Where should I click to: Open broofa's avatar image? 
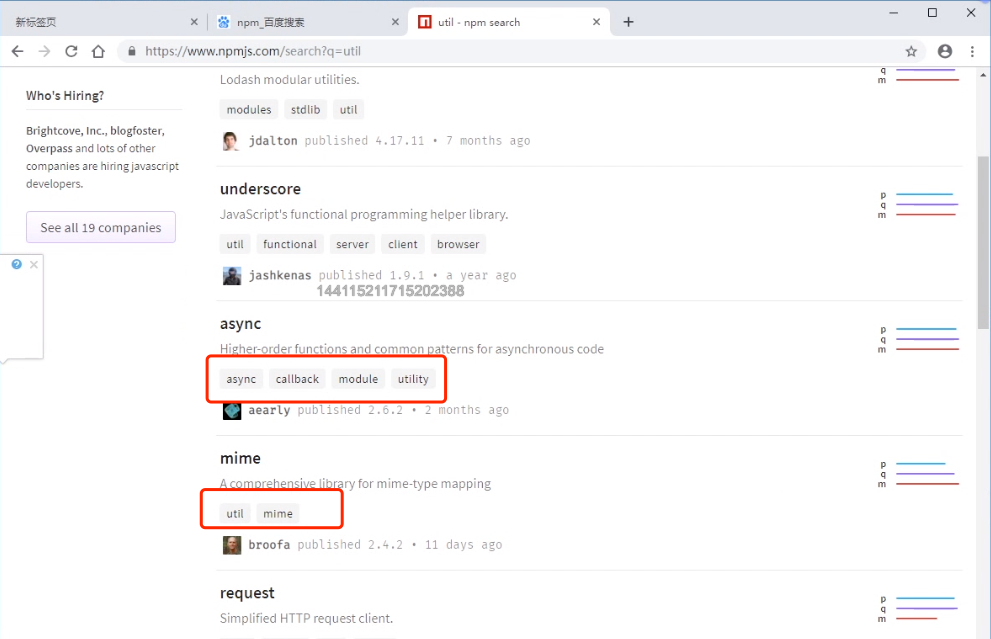click(231, 545)
